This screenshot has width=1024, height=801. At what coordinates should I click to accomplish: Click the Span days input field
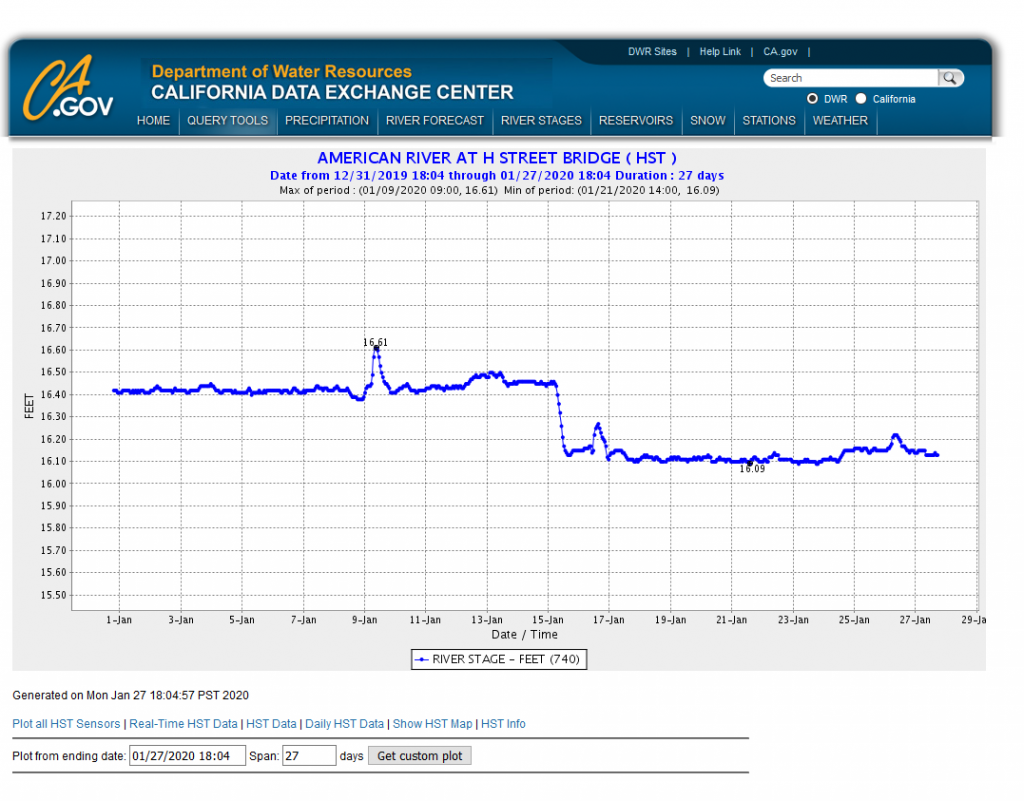click(x=308, y=756)
